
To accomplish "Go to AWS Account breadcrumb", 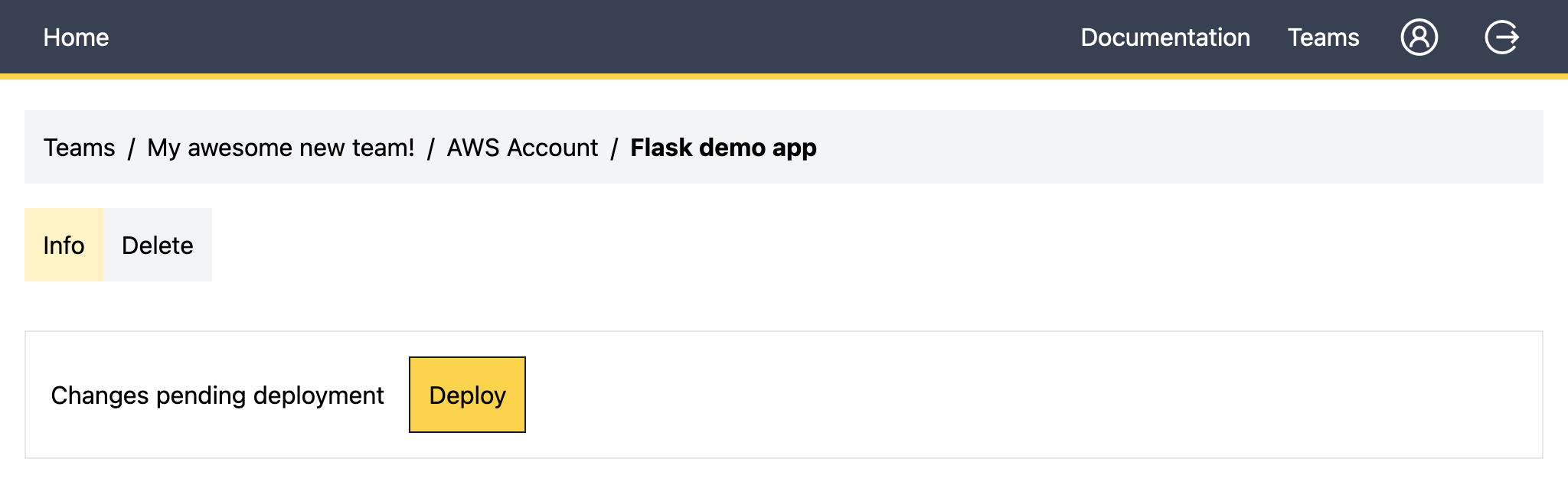I will (522, 147).
